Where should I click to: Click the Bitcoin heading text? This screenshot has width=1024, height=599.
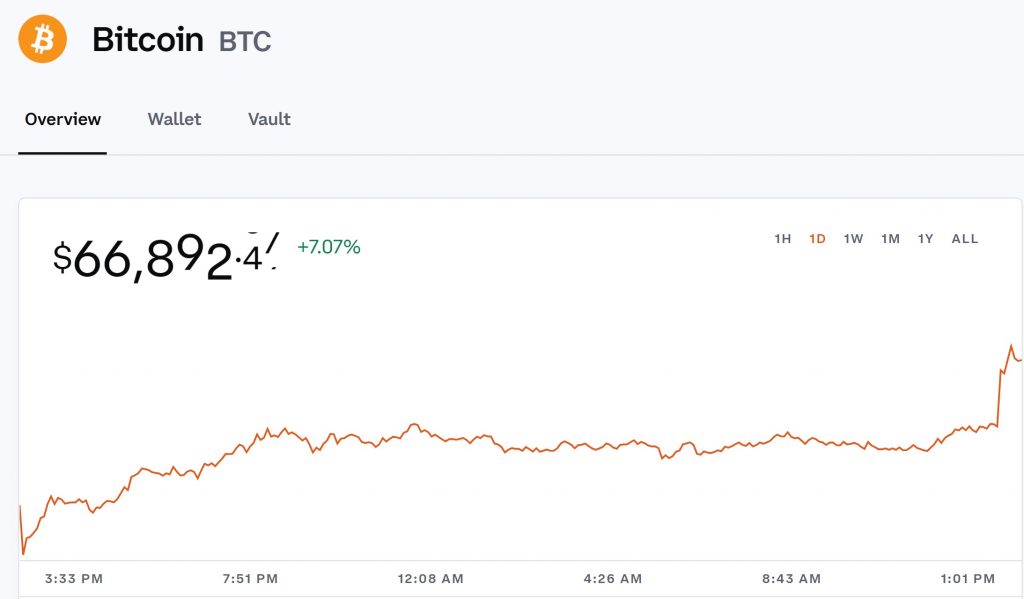(x=148, y=40)
